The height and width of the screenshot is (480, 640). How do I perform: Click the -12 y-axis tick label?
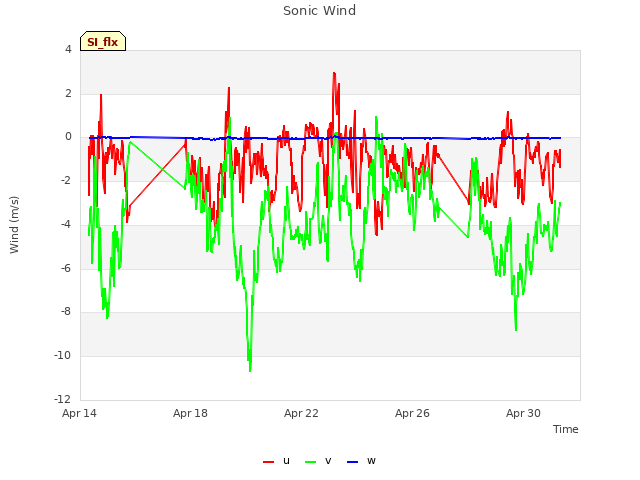[63, 399]
